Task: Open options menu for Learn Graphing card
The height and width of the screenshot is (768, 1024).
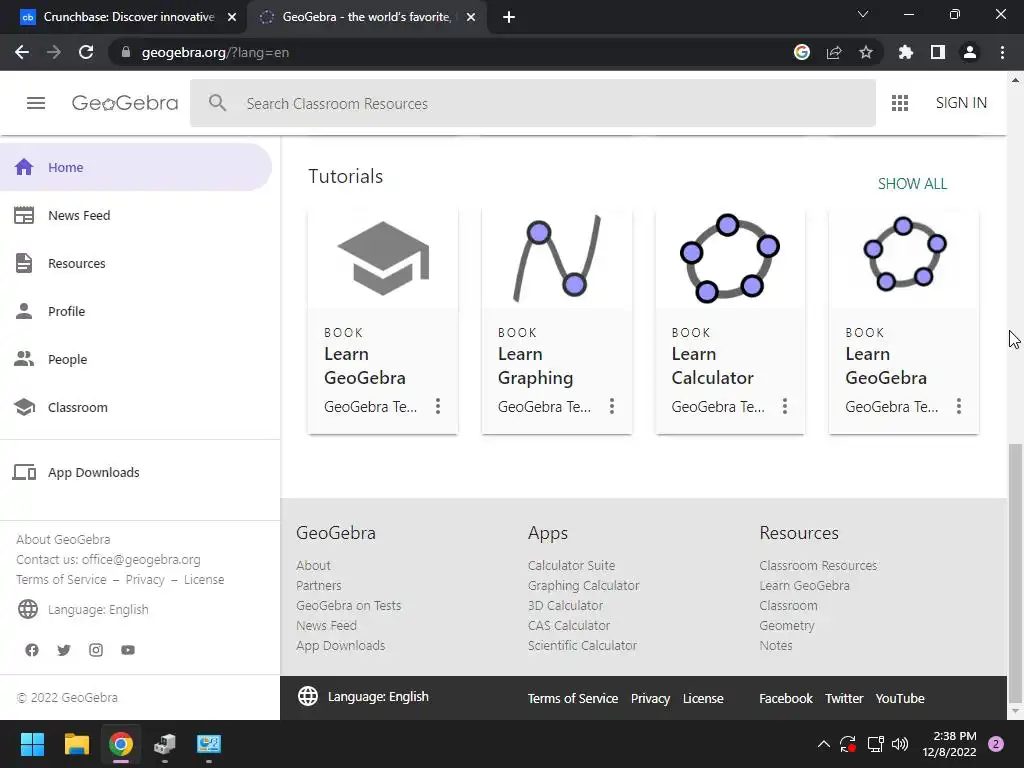Action: click(612, 406)
